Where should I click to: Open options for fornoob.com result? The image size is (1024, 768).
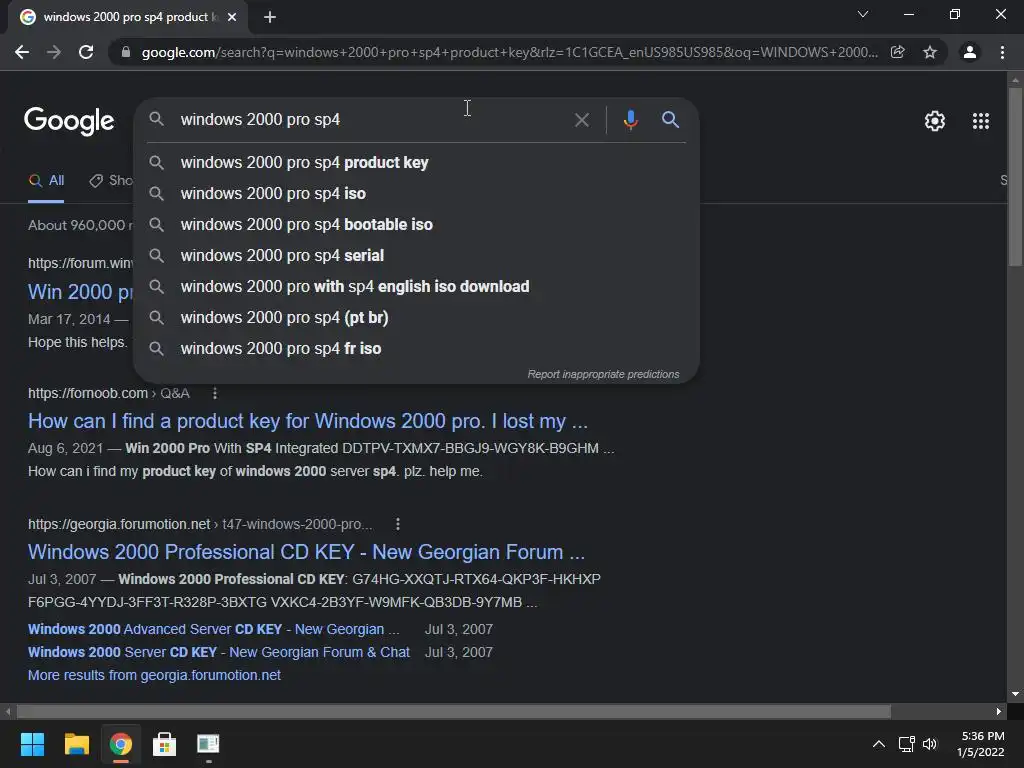click(215, 393)
